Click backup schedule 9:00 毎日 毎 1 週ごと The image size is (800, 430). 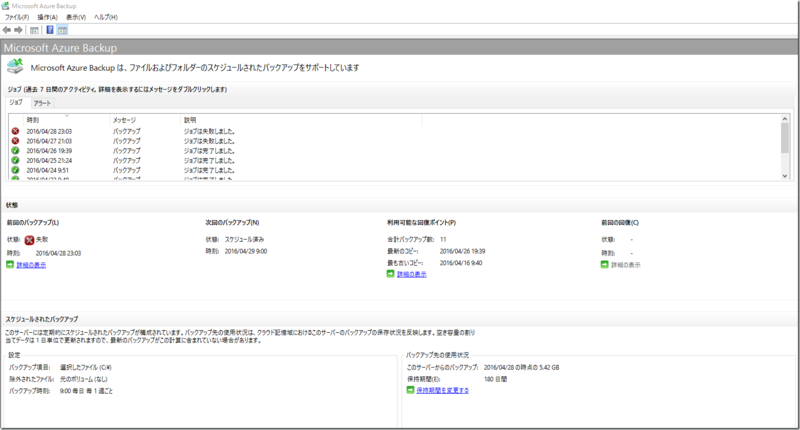pos(86,391)
